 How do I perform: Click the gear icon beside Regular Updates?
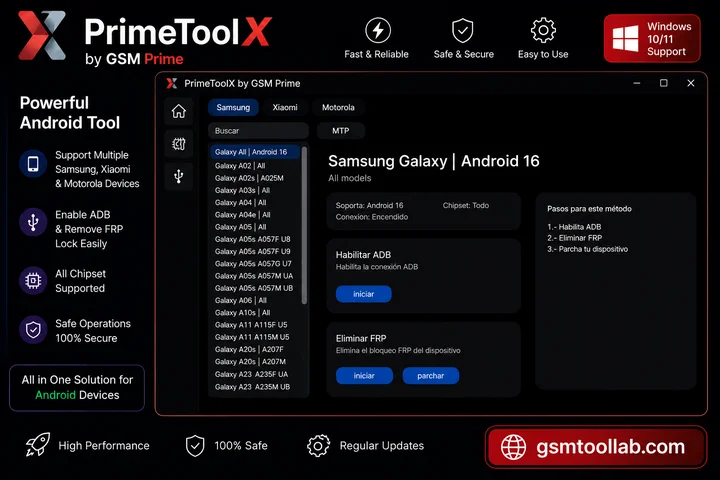pyautogui.click(x=318, y=446)
